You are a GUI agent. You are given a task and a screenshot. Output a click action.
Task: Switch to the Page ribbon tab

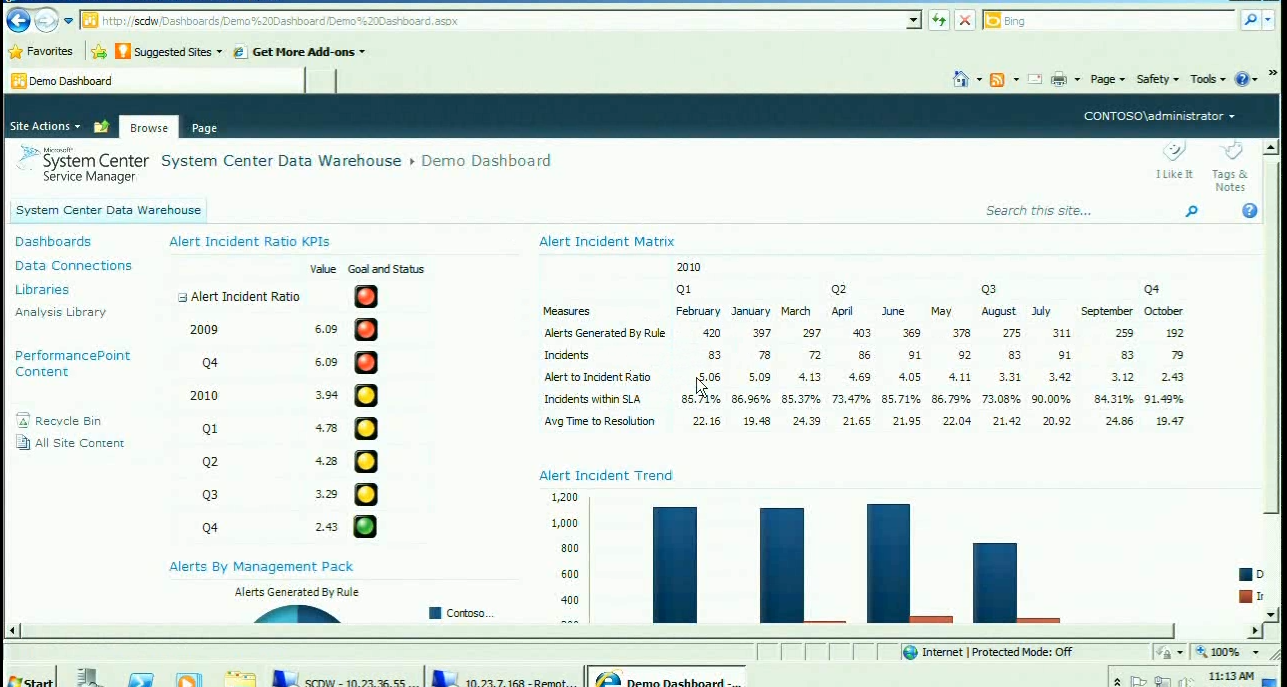(x=204, y=128)
